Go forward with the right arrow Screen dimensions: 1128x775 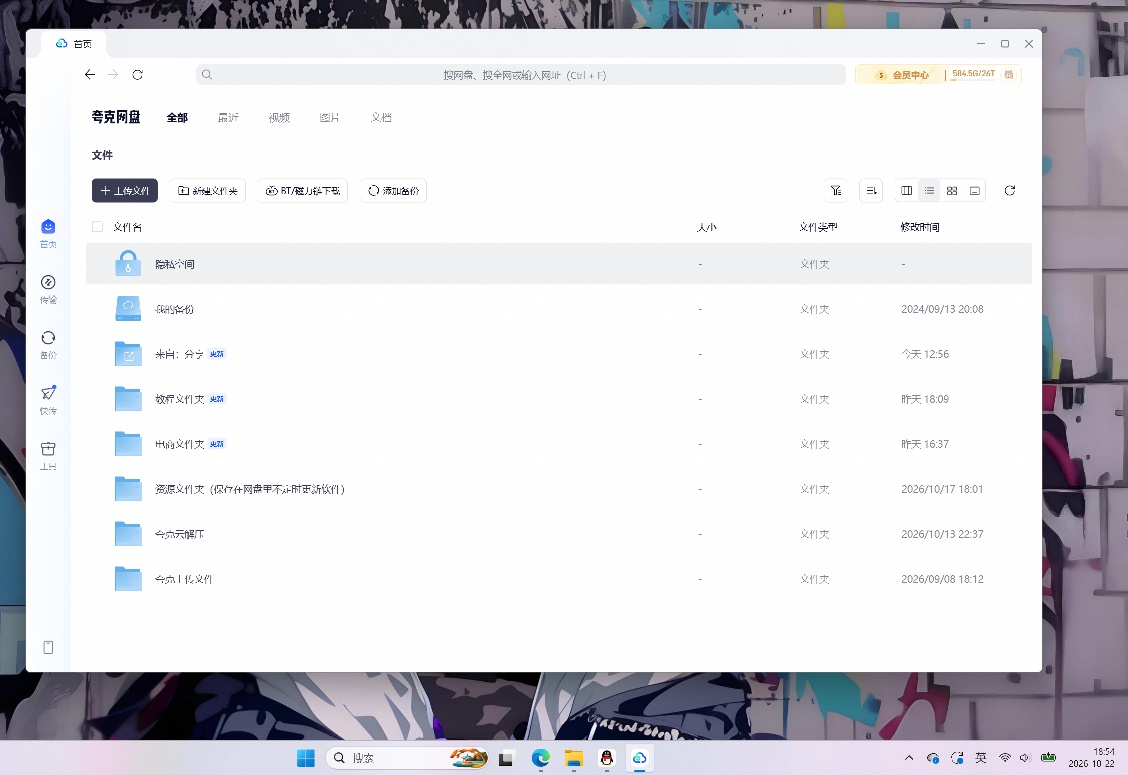113,75
